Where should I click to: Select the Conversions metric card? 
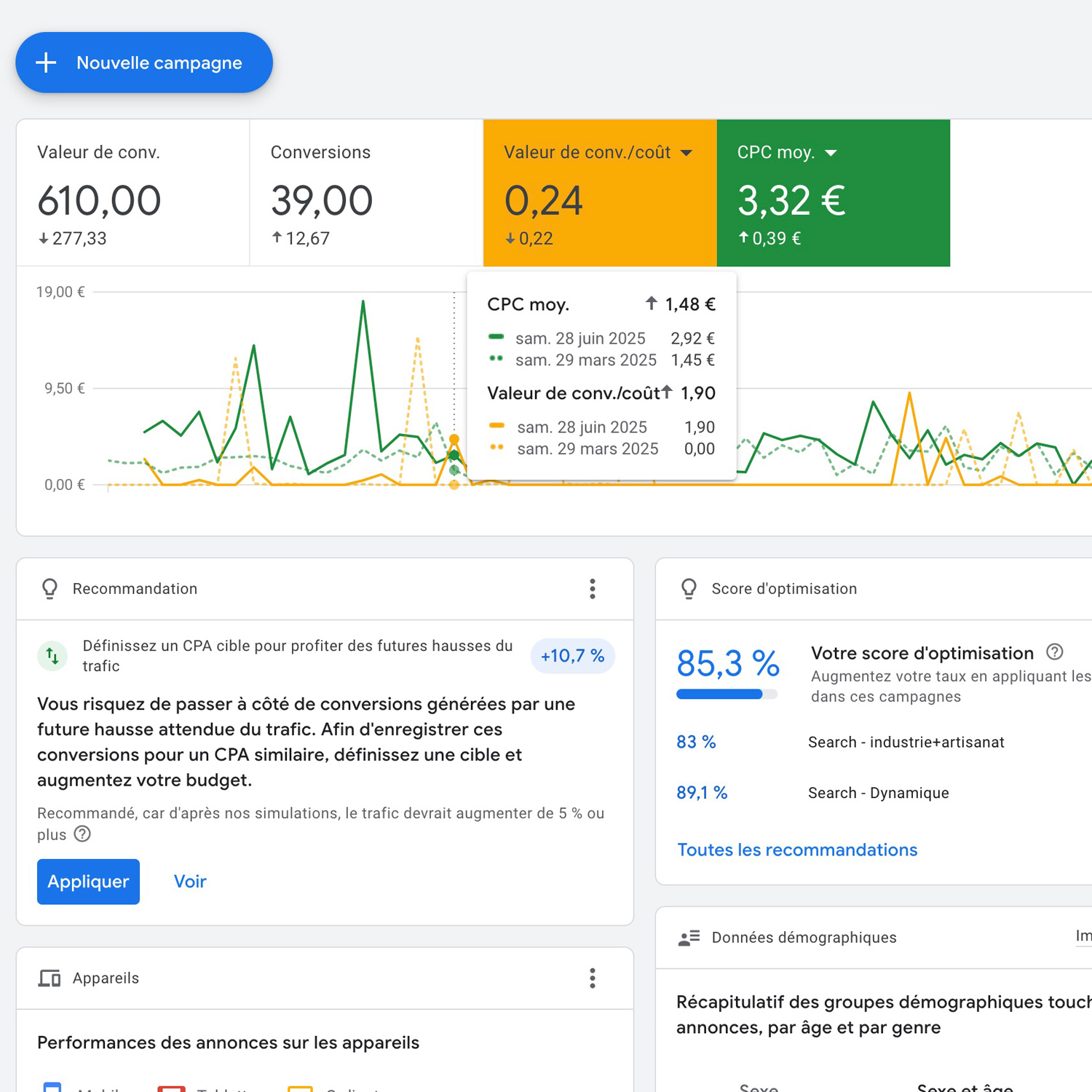coord(366,193)
